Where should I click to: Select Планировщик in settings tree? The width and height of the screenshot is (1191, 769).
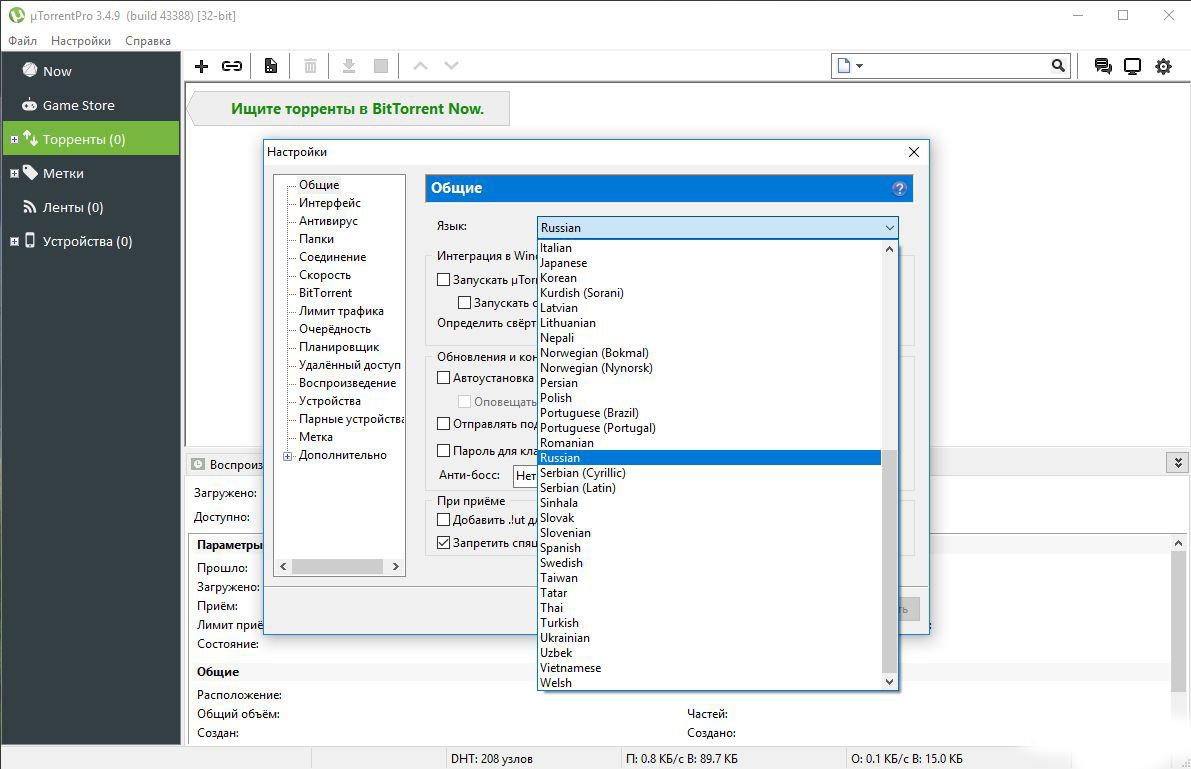(339, 347)
